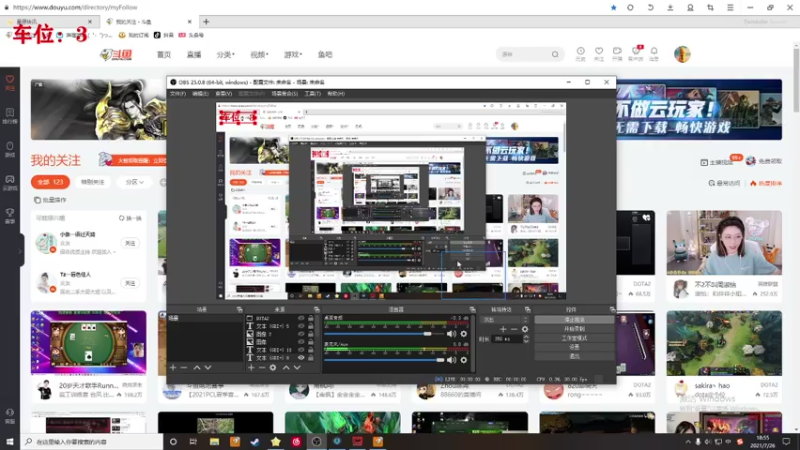Move source down in OBS sources panel
800x450 pixels.
297,367
